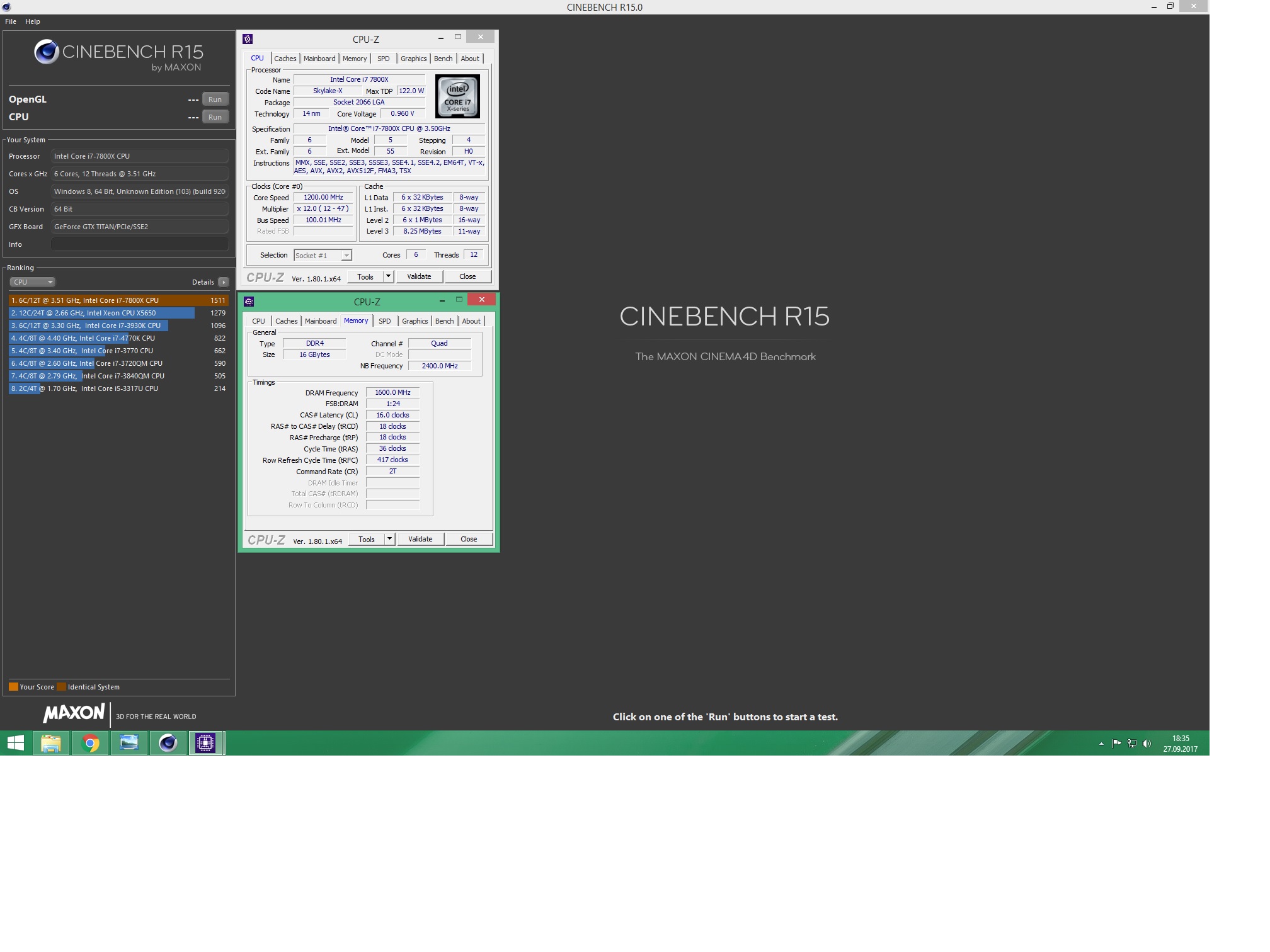
Task: Switch to CPU tab in lower CPU-Z window
Action: point(259,321)
